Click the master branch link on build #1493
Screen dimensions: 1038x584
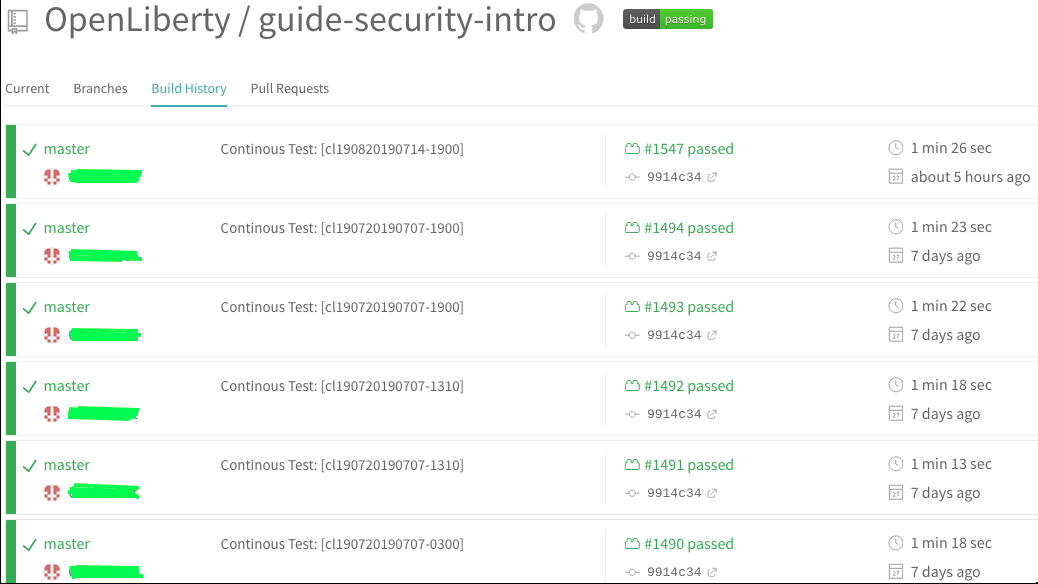coord(67,306)
